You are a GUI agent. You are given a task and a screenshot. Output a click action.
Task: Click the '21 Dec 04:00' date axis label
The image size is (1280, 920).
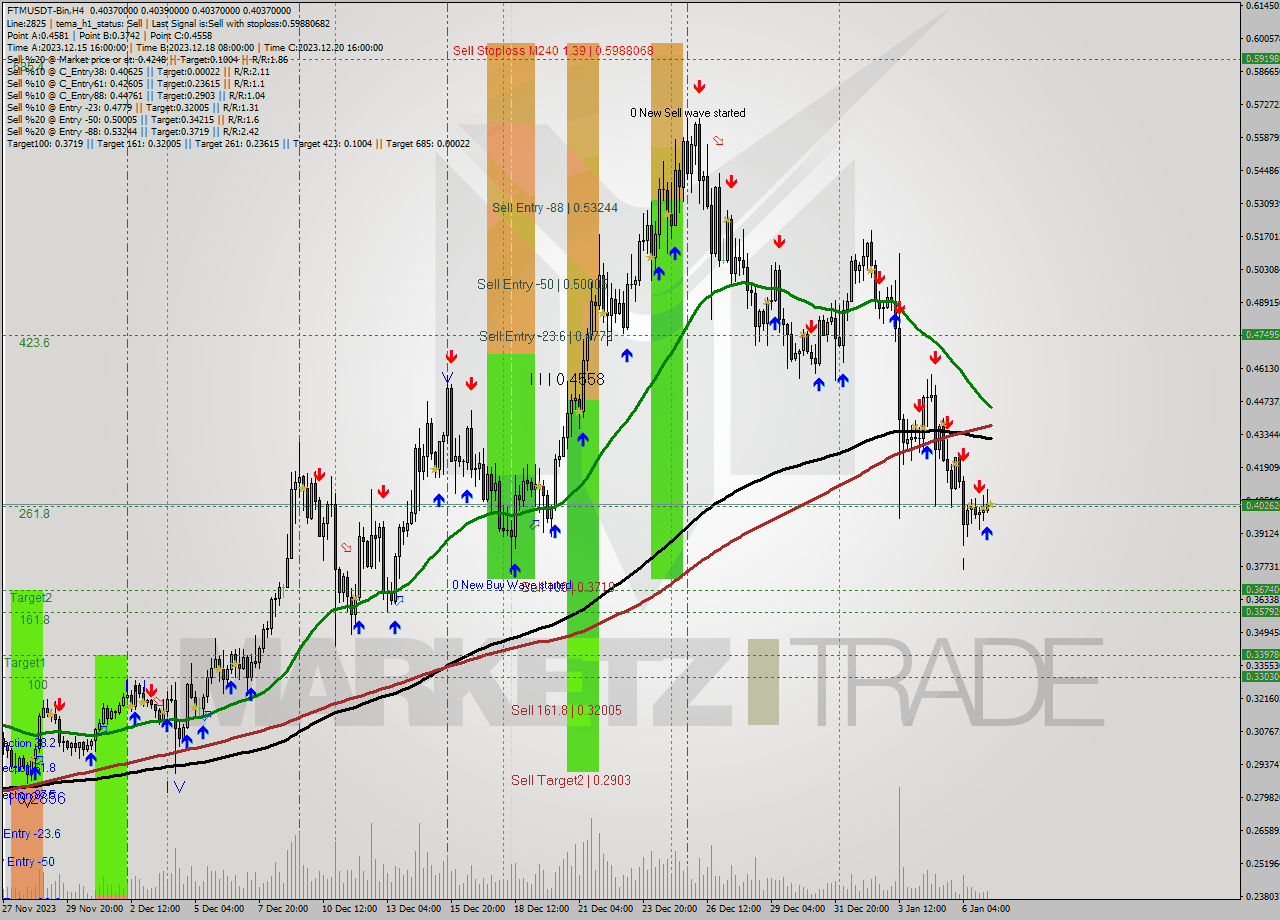(605, 909)
